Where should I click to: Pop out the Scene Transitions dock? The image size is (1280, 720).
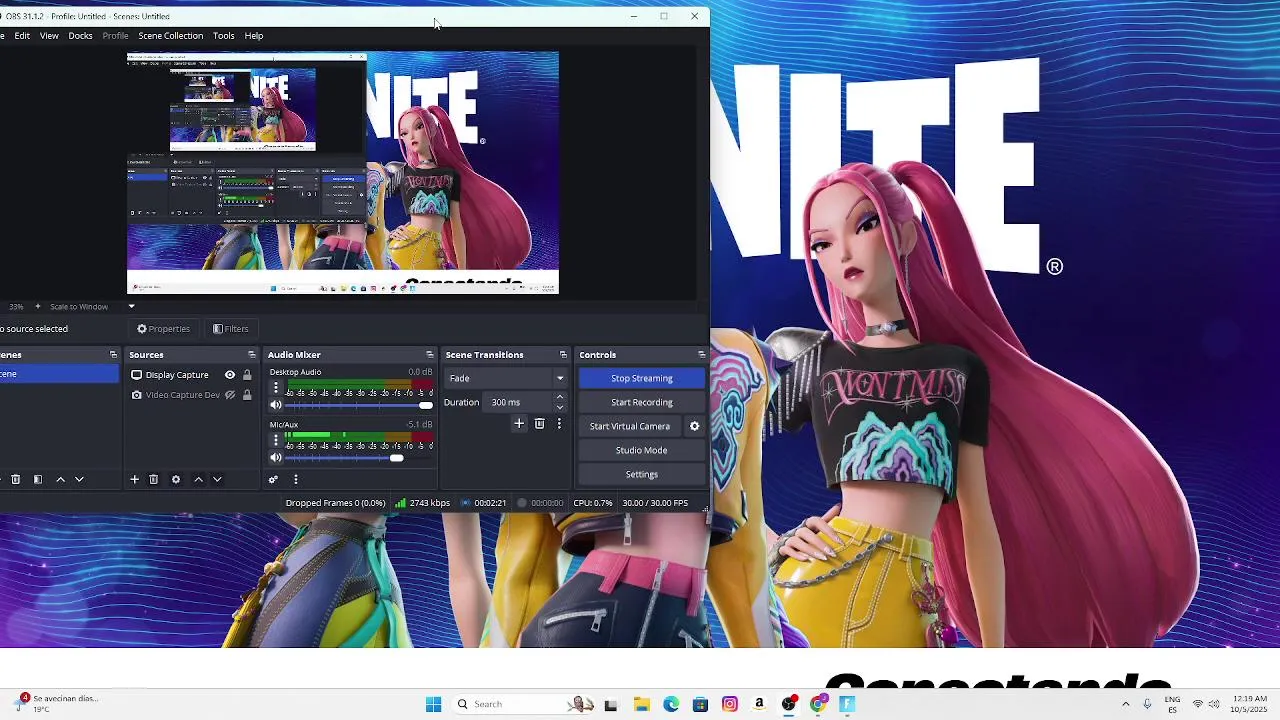(563, 355)
